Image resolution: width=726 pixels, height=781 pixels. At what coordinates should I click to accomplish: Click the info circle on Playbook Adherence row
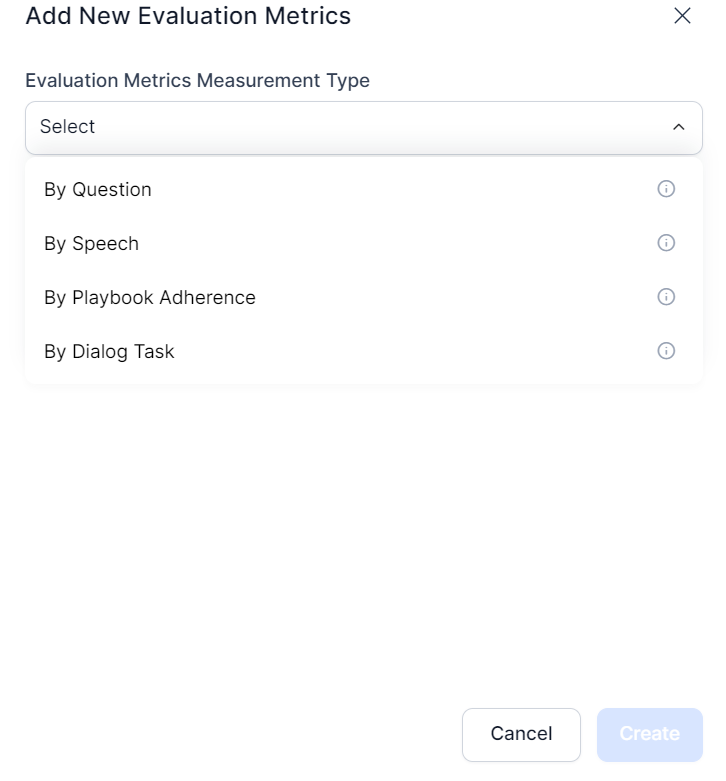pyautogui.click(x=666, y=297)
